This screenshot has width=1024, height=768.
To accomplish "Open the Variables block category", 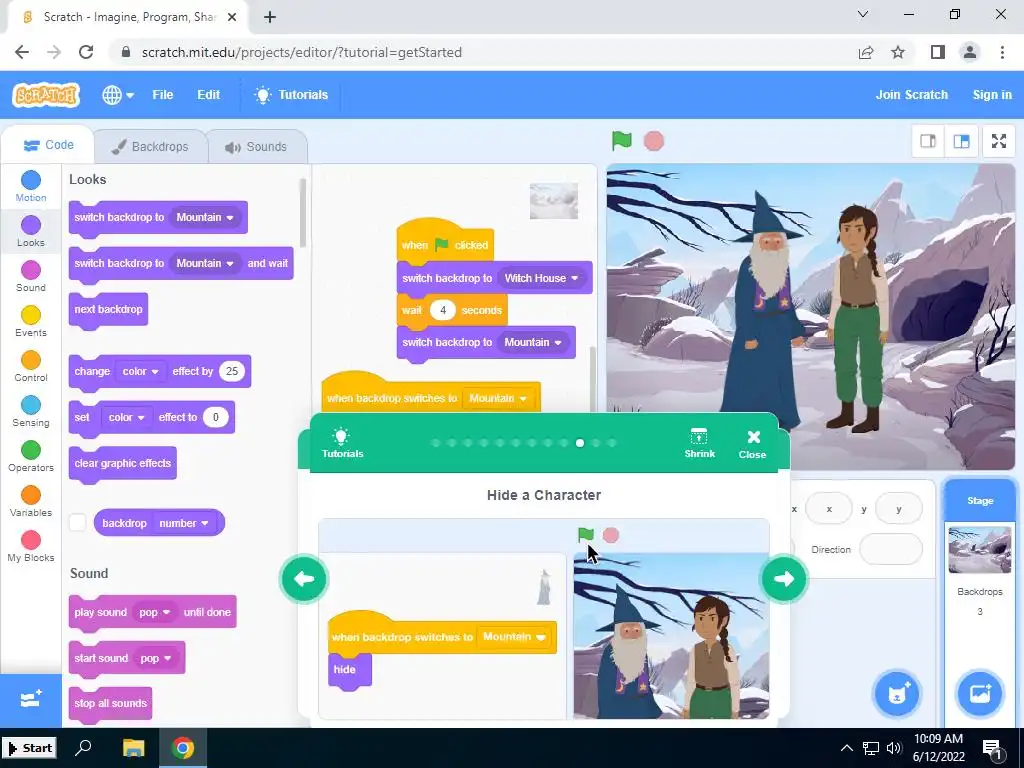I will pyautogui.click(x=31, y=502).
